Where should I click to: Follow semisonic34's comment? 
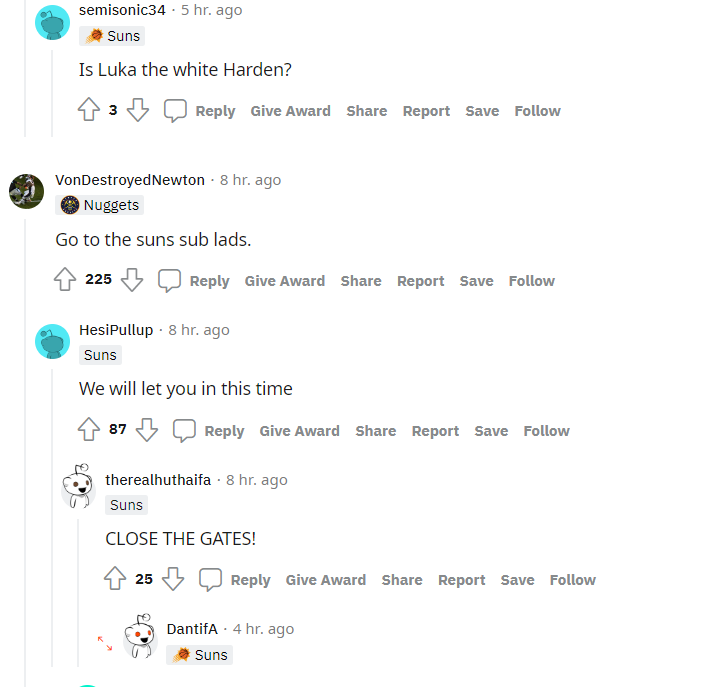(x=538, y=111)
